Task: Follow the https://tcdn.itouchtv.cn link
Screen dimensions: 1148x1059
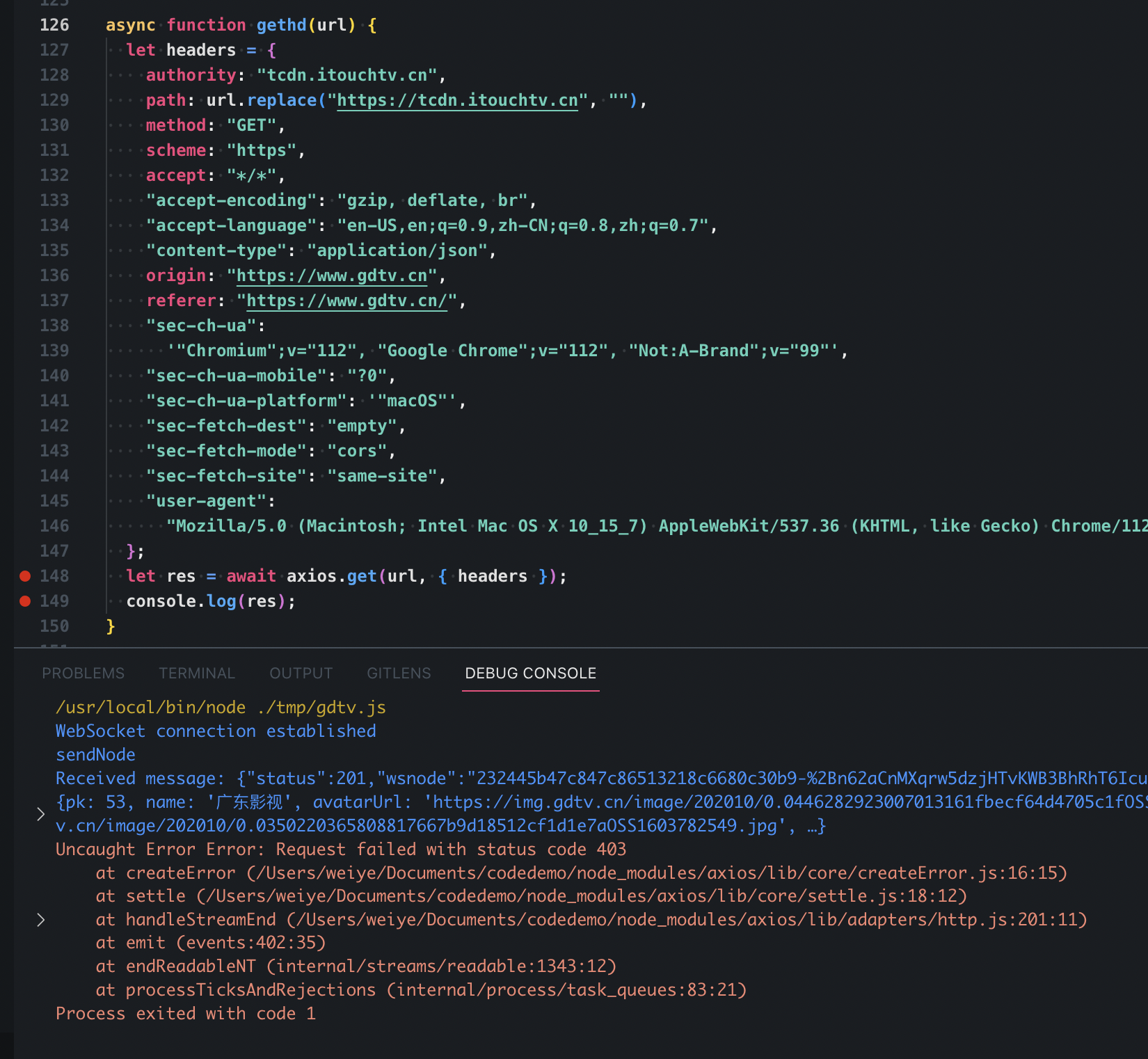Action: coord(457,99)
